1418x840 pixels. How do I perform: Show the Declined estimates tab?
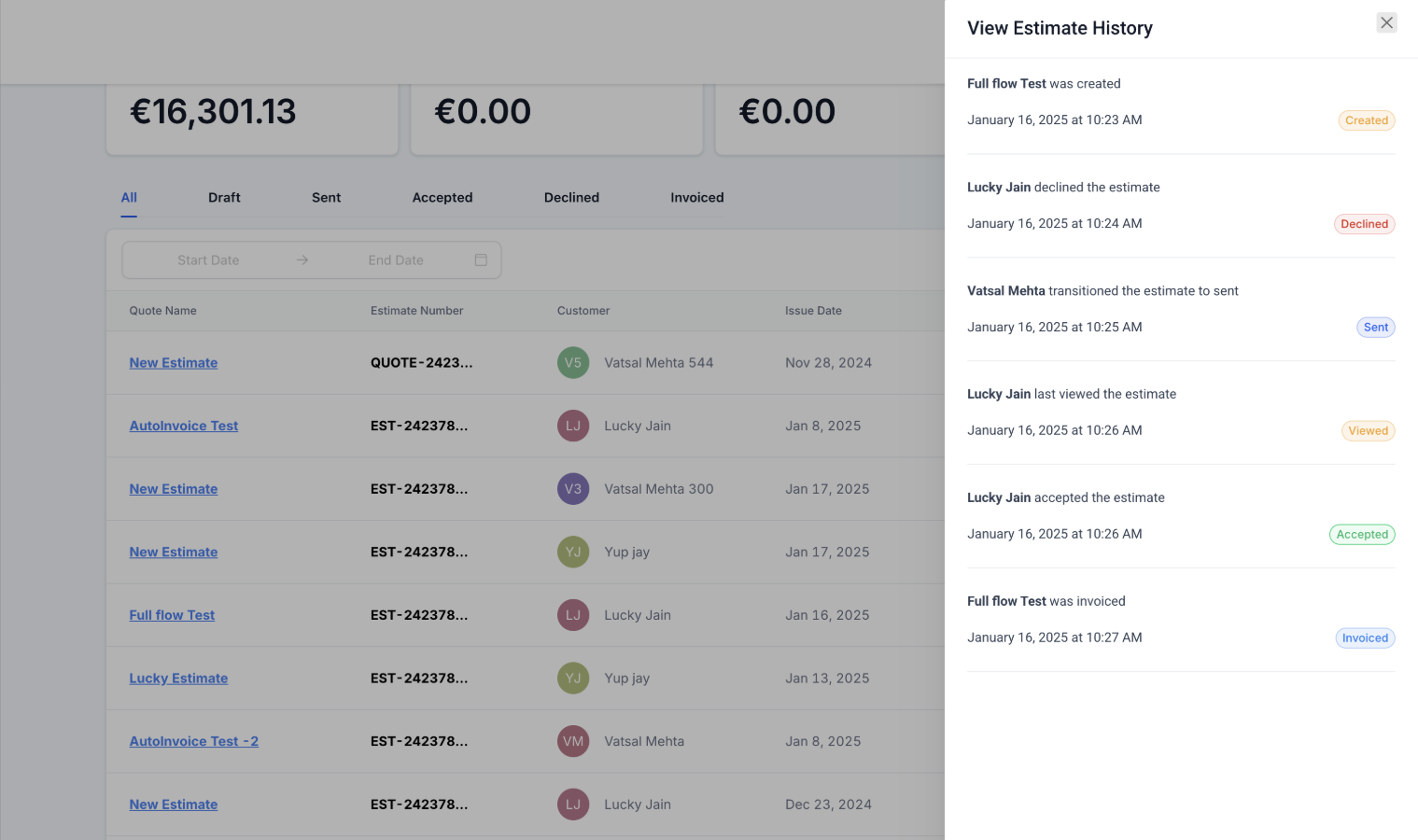point(571,198)
